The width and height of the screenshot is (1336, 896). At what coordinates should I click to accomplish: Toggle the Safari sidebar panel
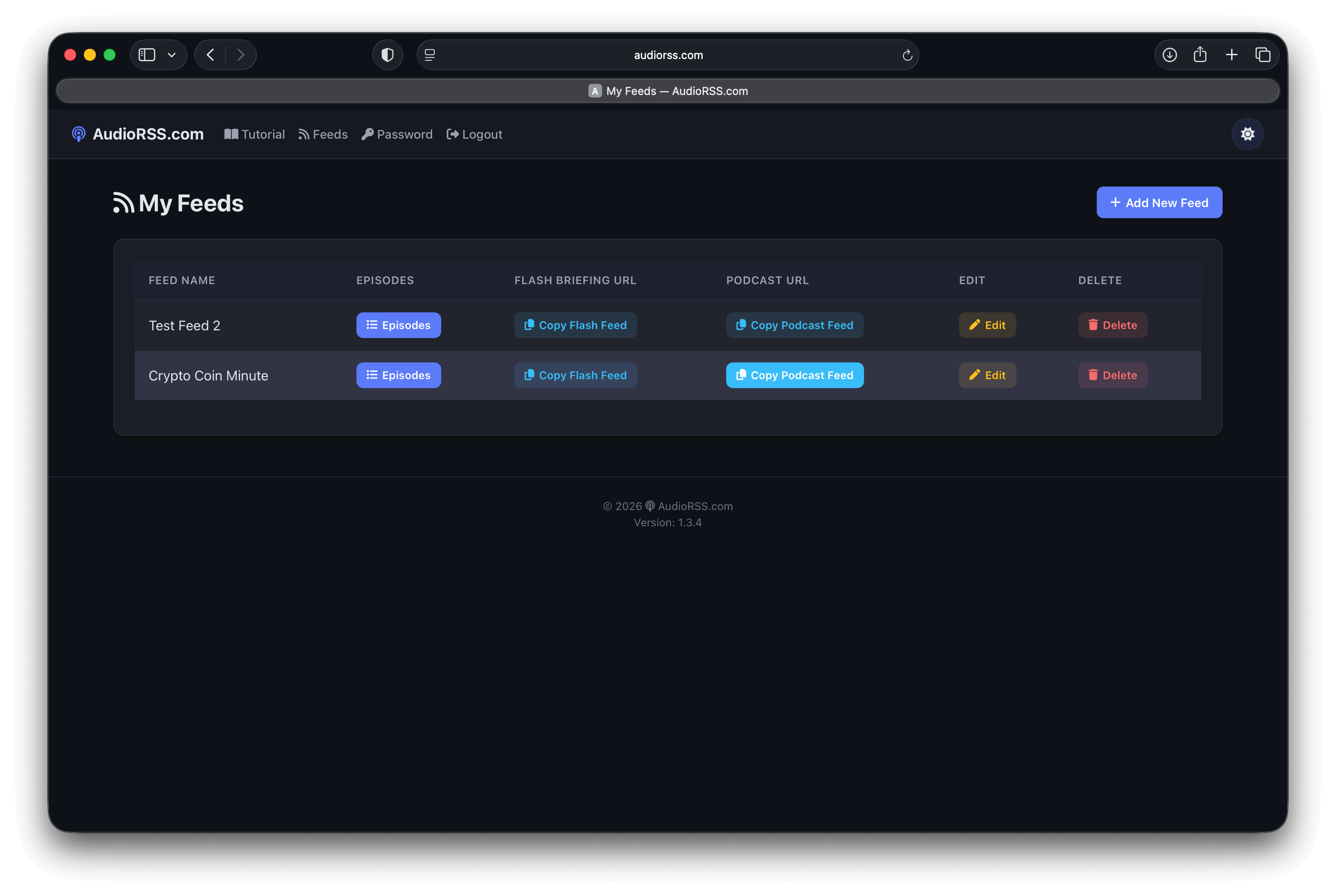coord(146,54)
